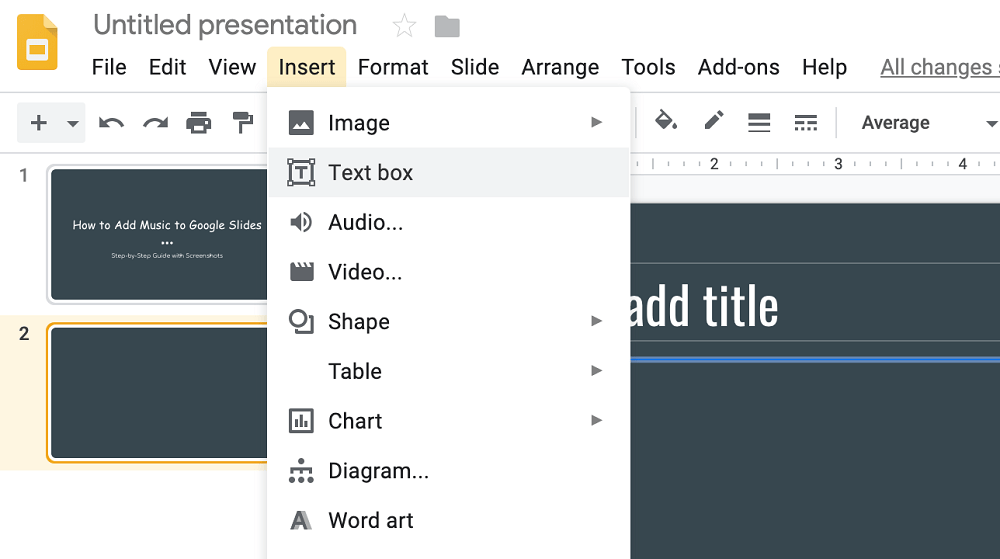
Task: Expand the Table submenu arrow
Action: (596, 370)
